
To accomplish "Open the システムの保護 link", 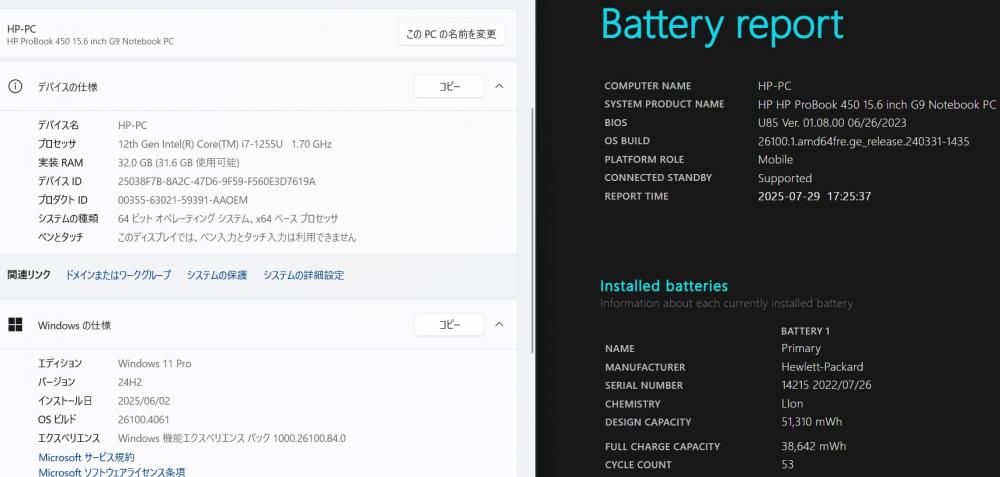I will coord(217,275).
